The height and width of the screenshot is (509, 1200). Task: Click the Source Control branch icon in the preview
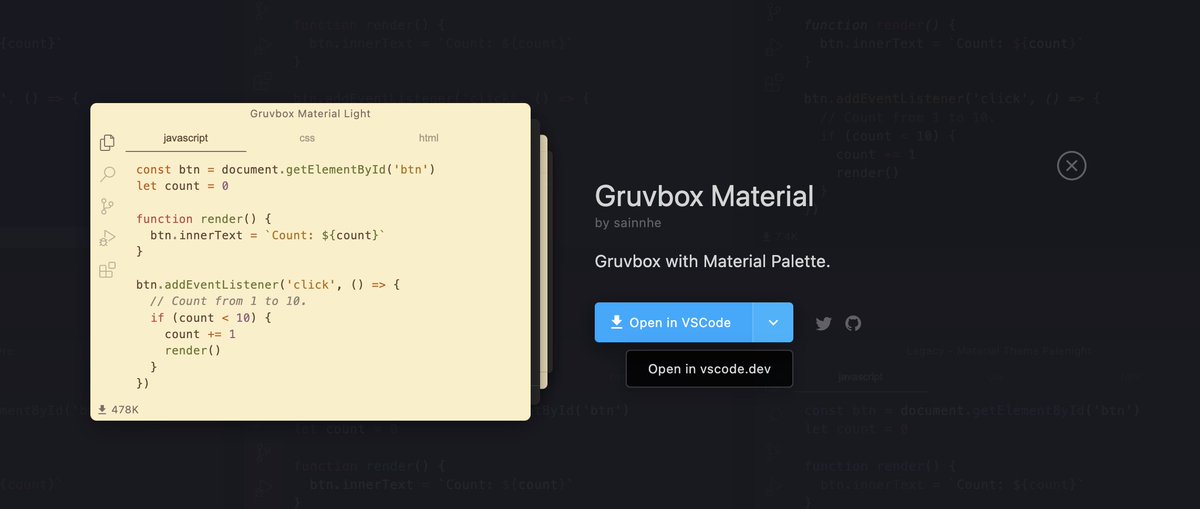[107, 207]
